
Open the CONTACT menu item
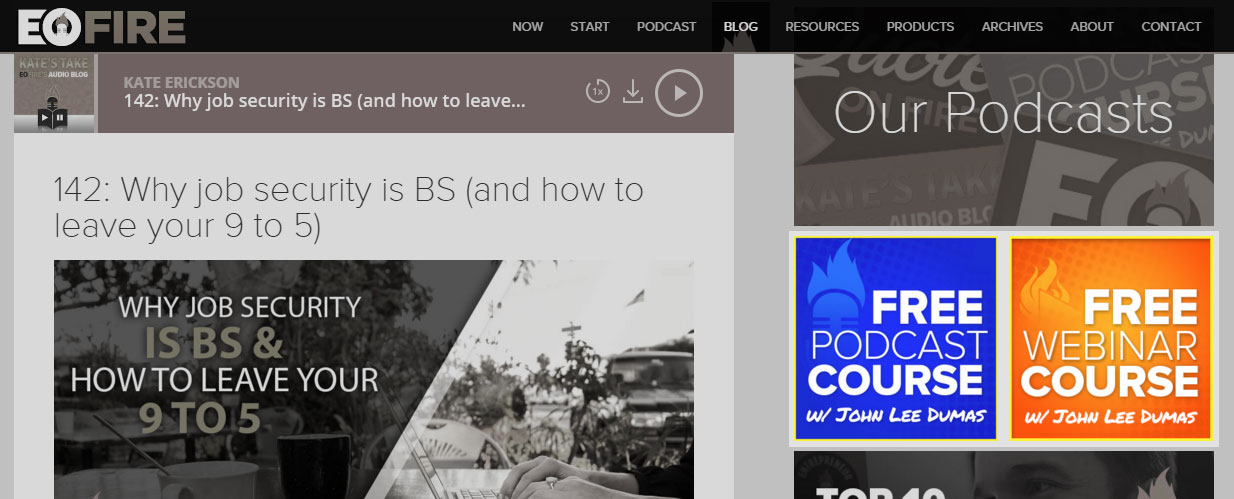(1171, 27)
